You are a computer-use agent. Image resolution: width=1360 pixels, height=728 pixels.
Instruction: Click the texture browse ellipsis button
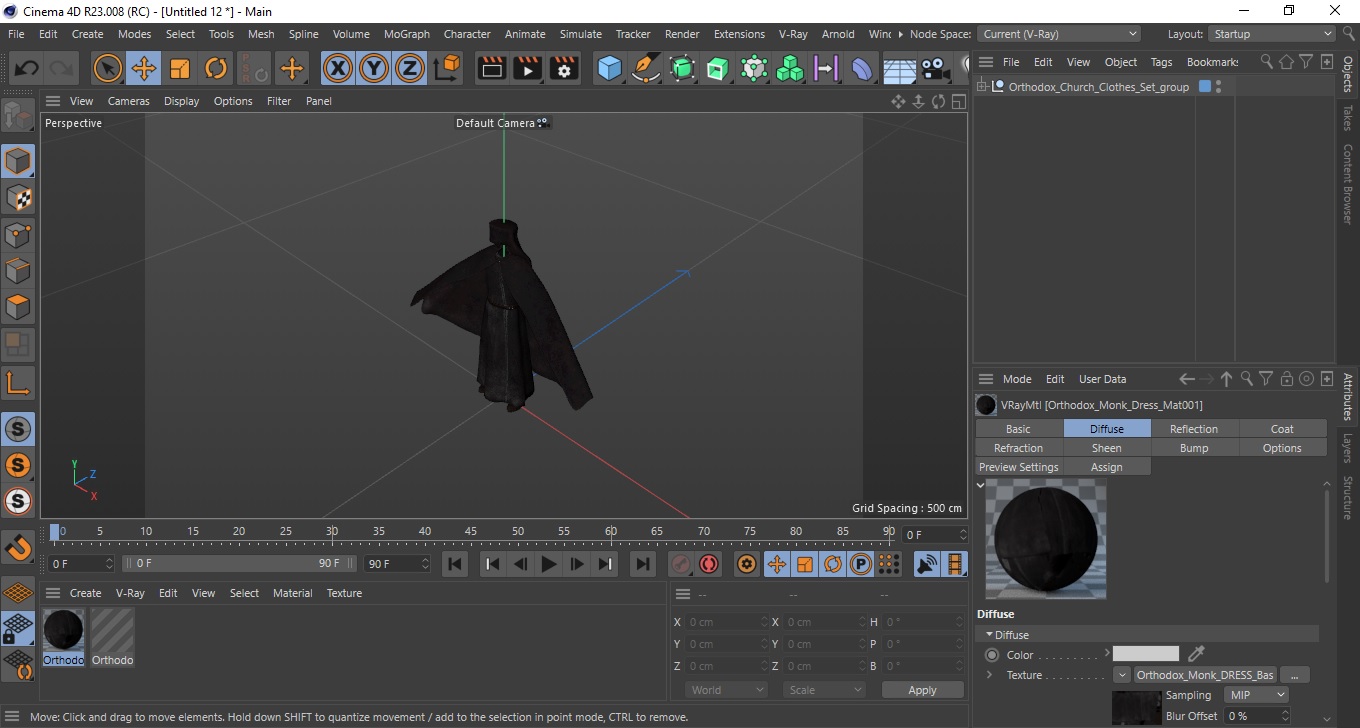[x=1294, y=675]
